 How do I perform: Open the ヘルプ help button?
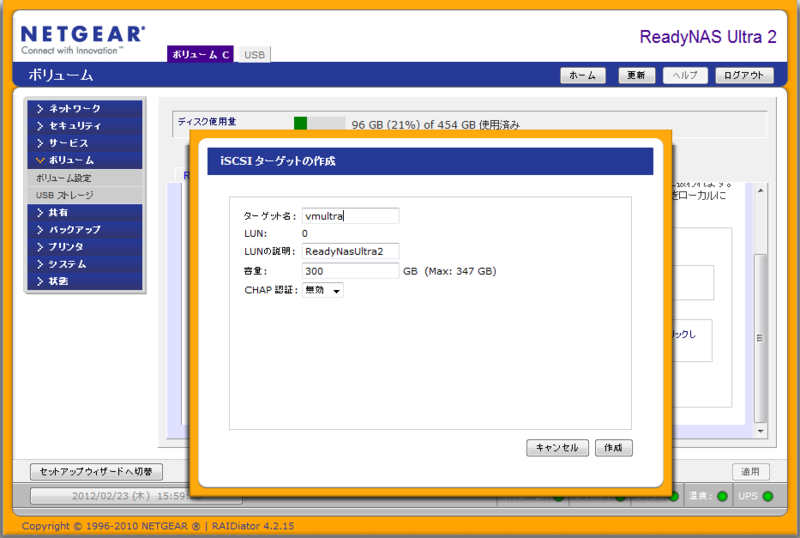pyautogui.click(x=685, y=76)
